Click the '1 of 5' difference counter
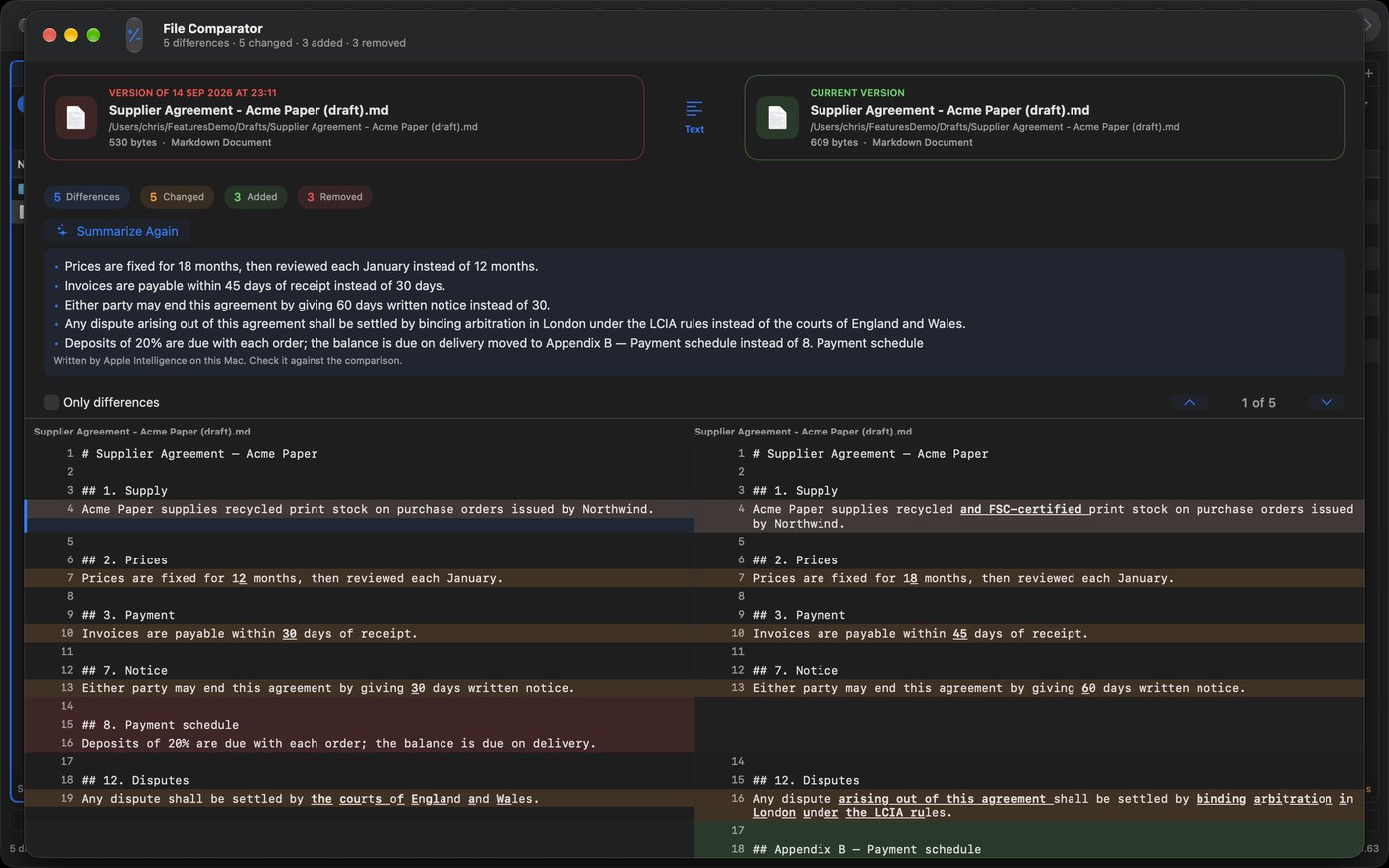The width and height of the screenshot is (1389, 868). pyautogui.click(x=1258, y=402)
